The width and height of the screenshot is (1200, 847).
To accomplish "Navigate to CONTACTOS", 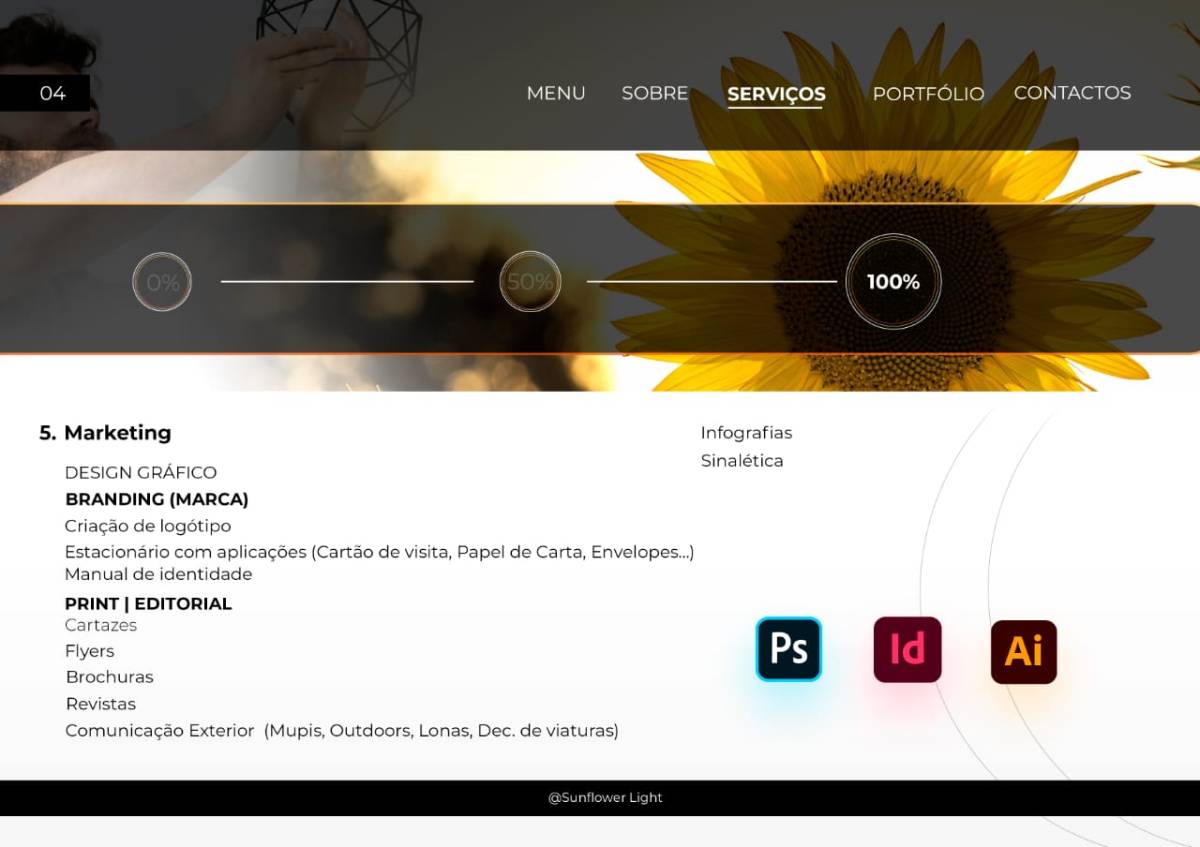I will pyautogui.click(x=1072, y=93).
